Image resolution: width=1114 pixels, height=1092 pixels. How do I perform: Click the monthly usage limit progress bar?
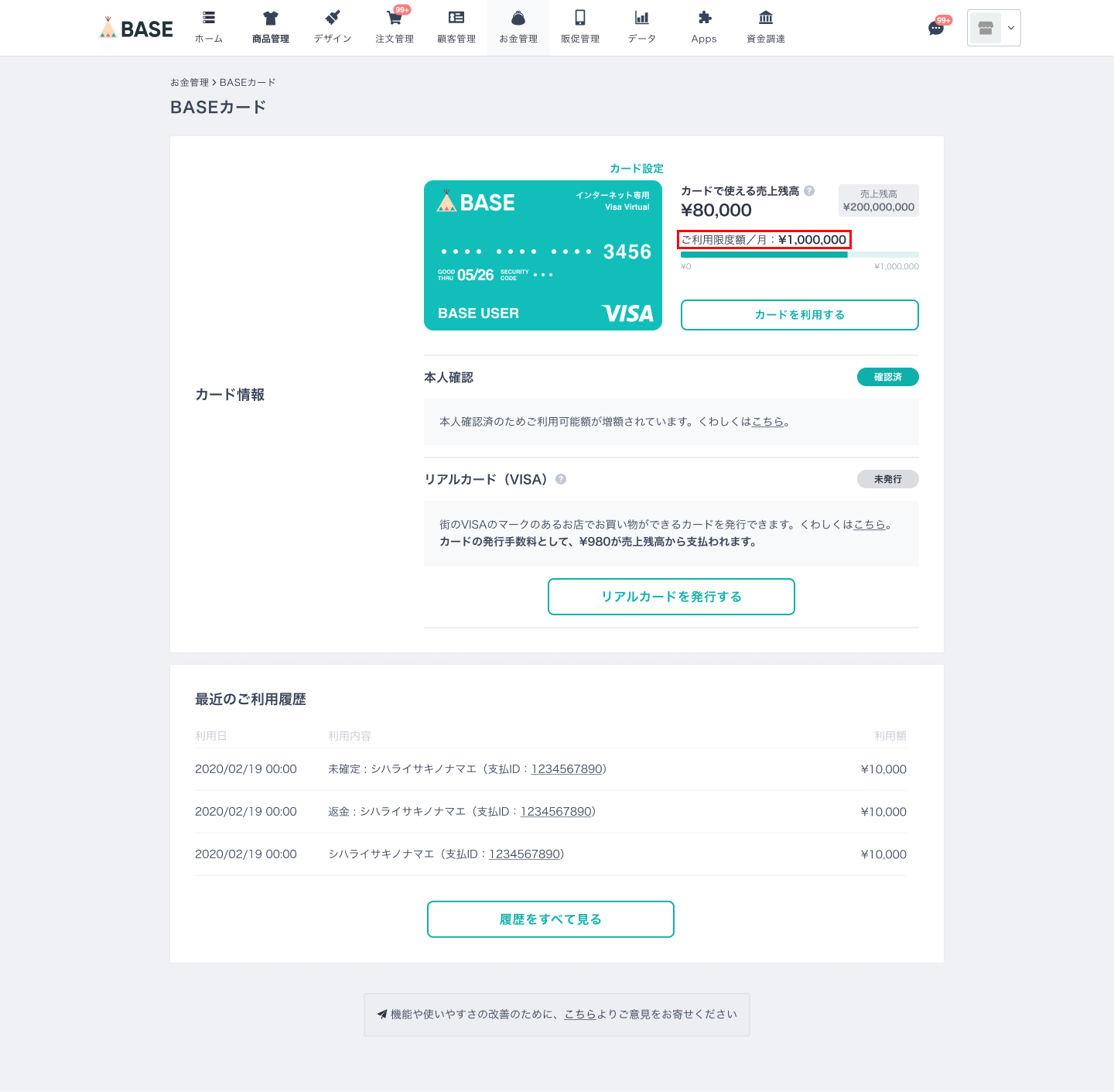click(800, 255)
